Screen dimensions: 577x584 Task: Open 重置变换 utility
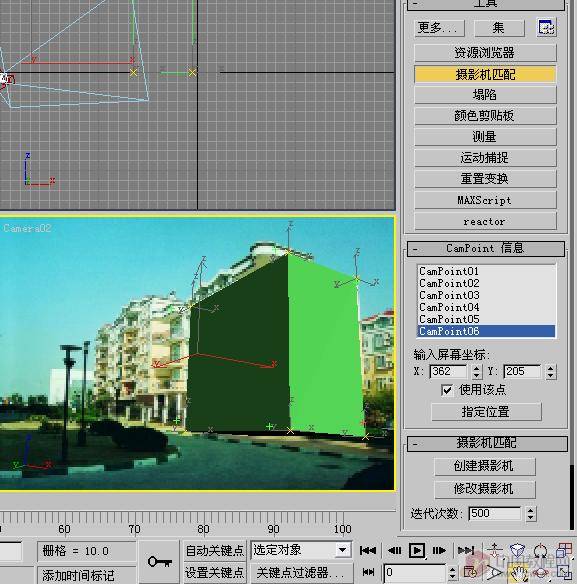tap(485, 179)
